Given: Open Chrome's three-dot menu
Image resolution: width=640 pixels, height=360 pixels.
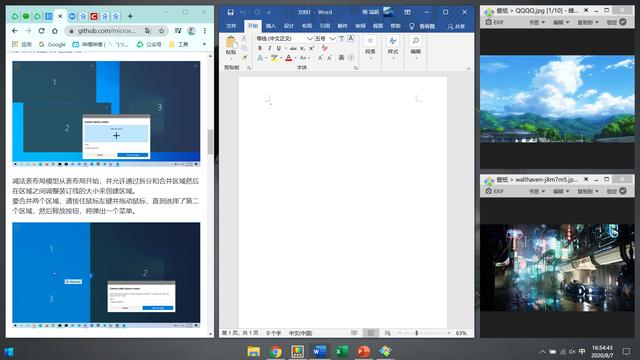Looking at the screenshot, I should point(204,31).
